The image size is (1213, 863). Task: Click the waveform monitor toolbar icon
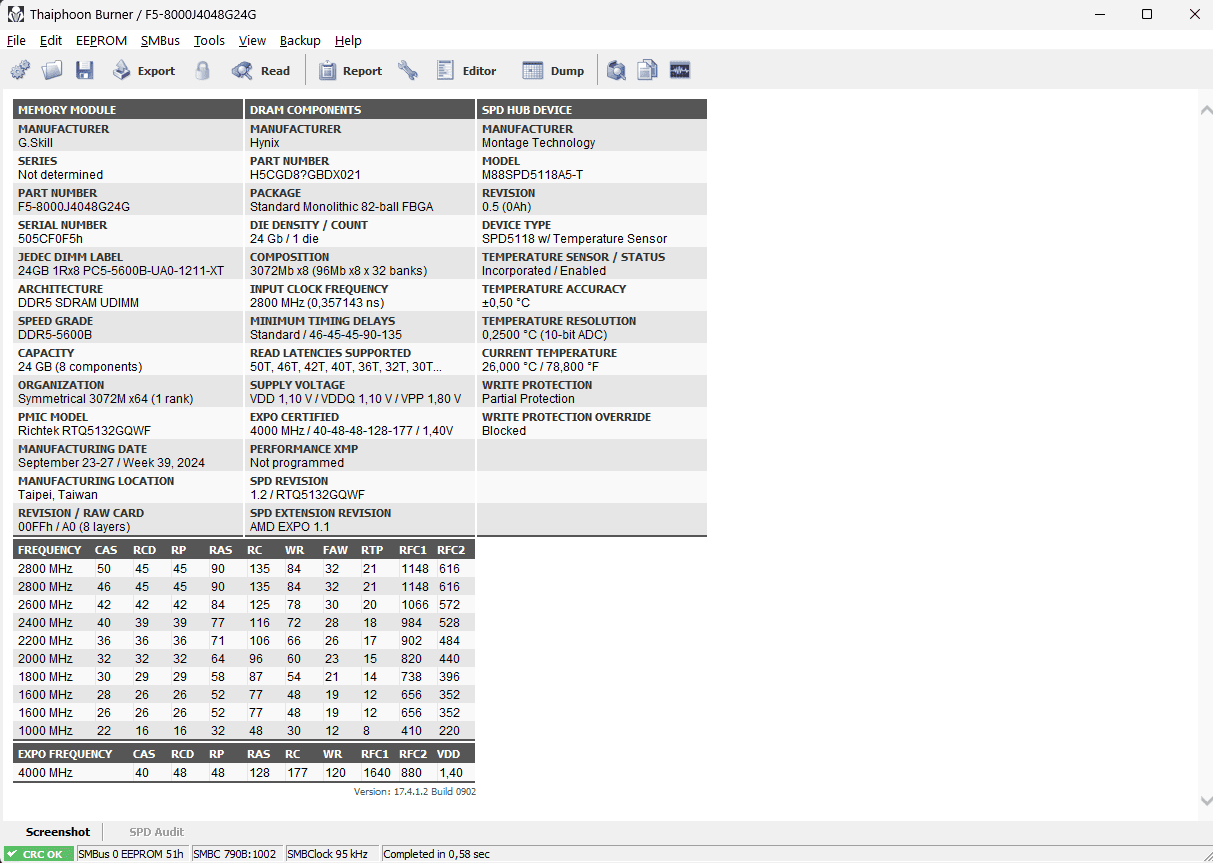680,71
